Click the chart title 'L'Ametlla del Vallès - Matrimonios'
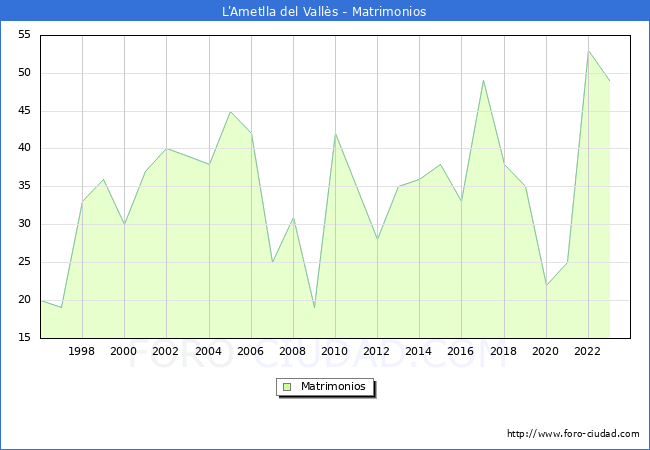 click(324, 11)
